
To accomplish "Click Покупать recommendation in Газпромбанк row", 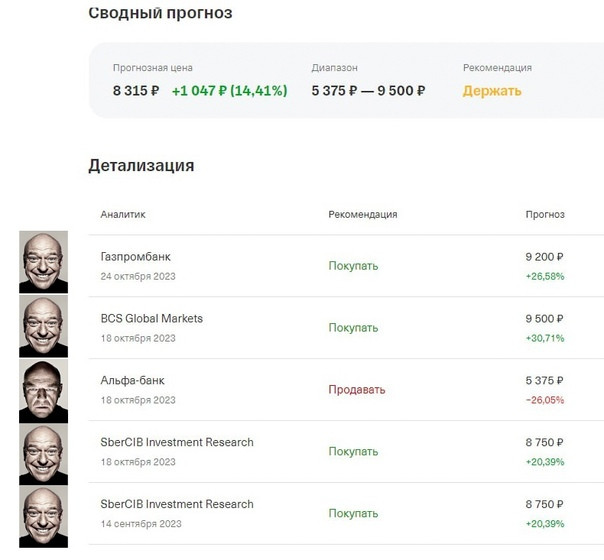I will click(x=353, y=266).
